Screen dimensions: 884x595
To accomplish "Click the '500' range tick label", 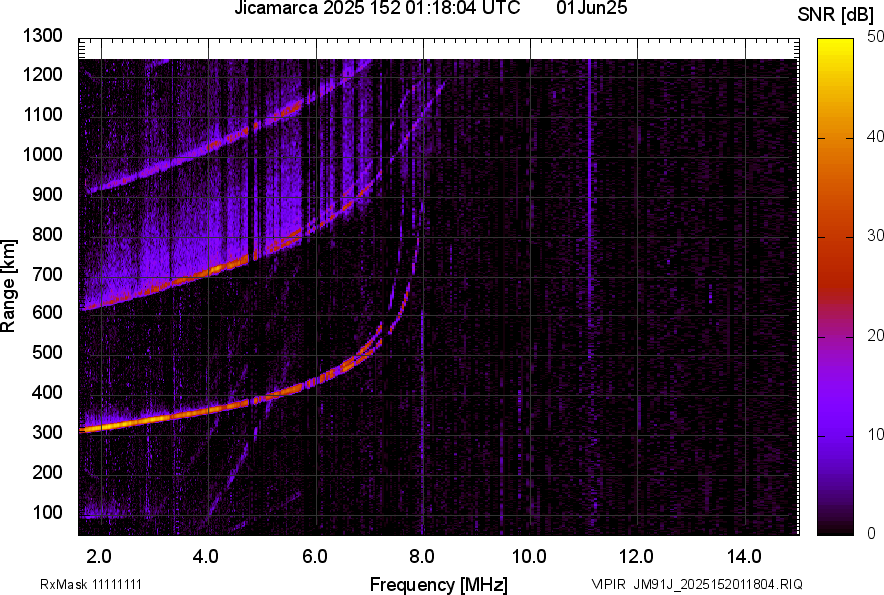I will [47, 352].
